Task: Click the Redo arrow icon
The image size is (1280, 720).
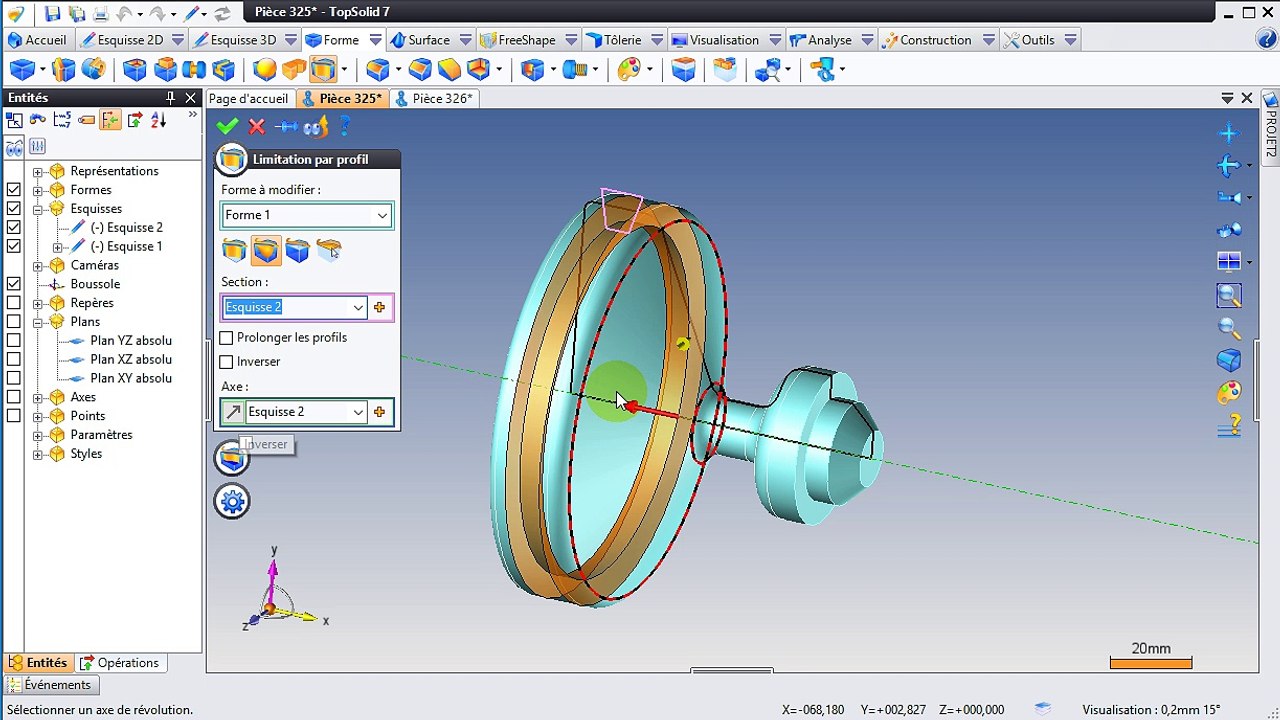Action: (x=158, y=13)
